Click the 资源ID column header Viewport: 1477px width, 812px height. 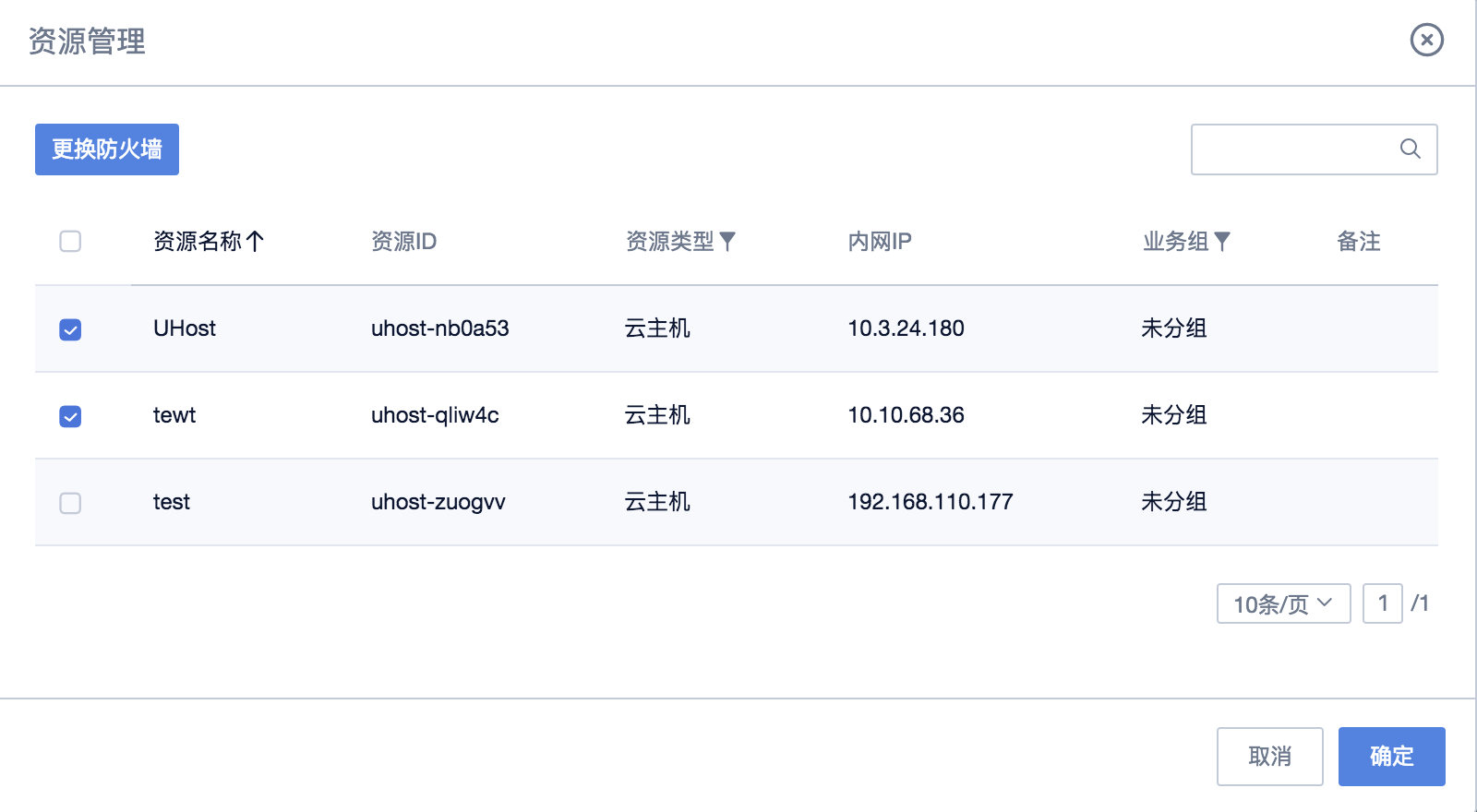403,242
